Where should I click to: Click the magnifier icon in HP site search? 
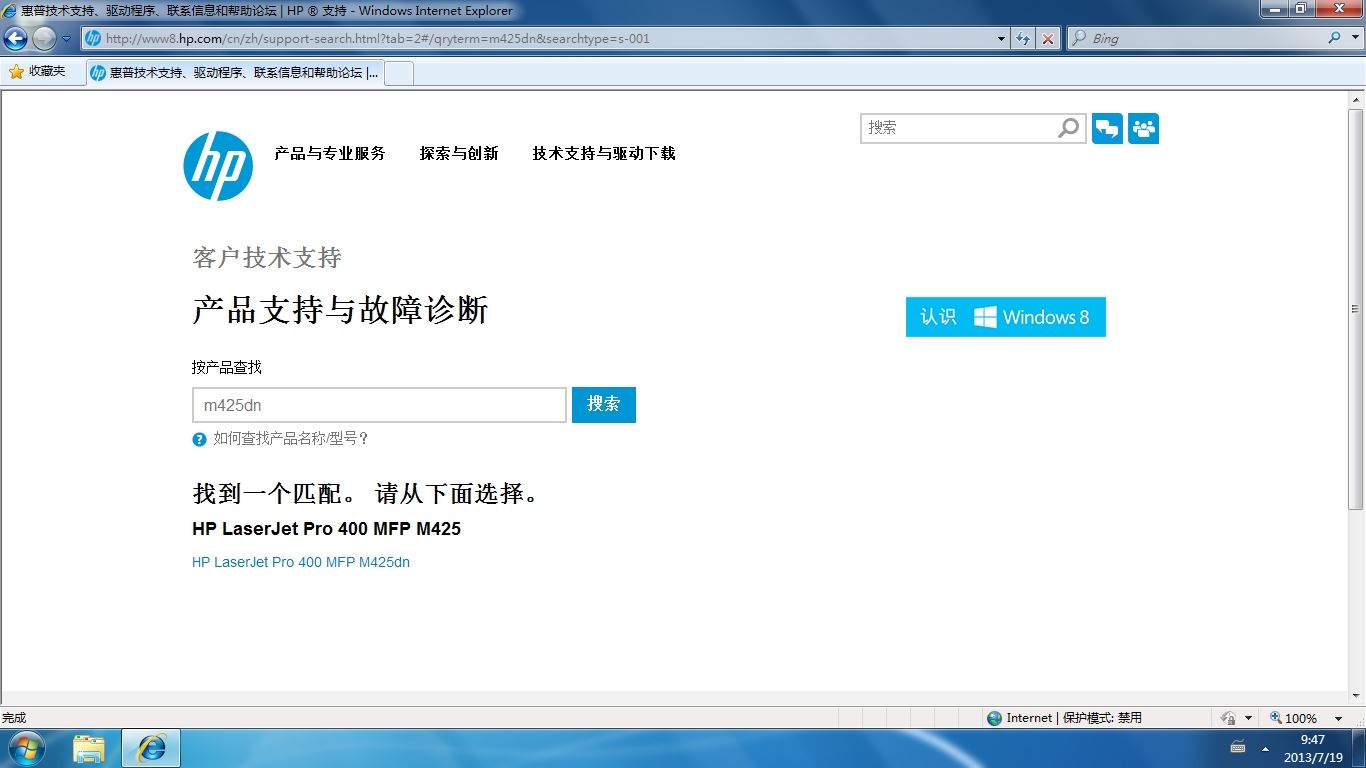[1069, 128]
